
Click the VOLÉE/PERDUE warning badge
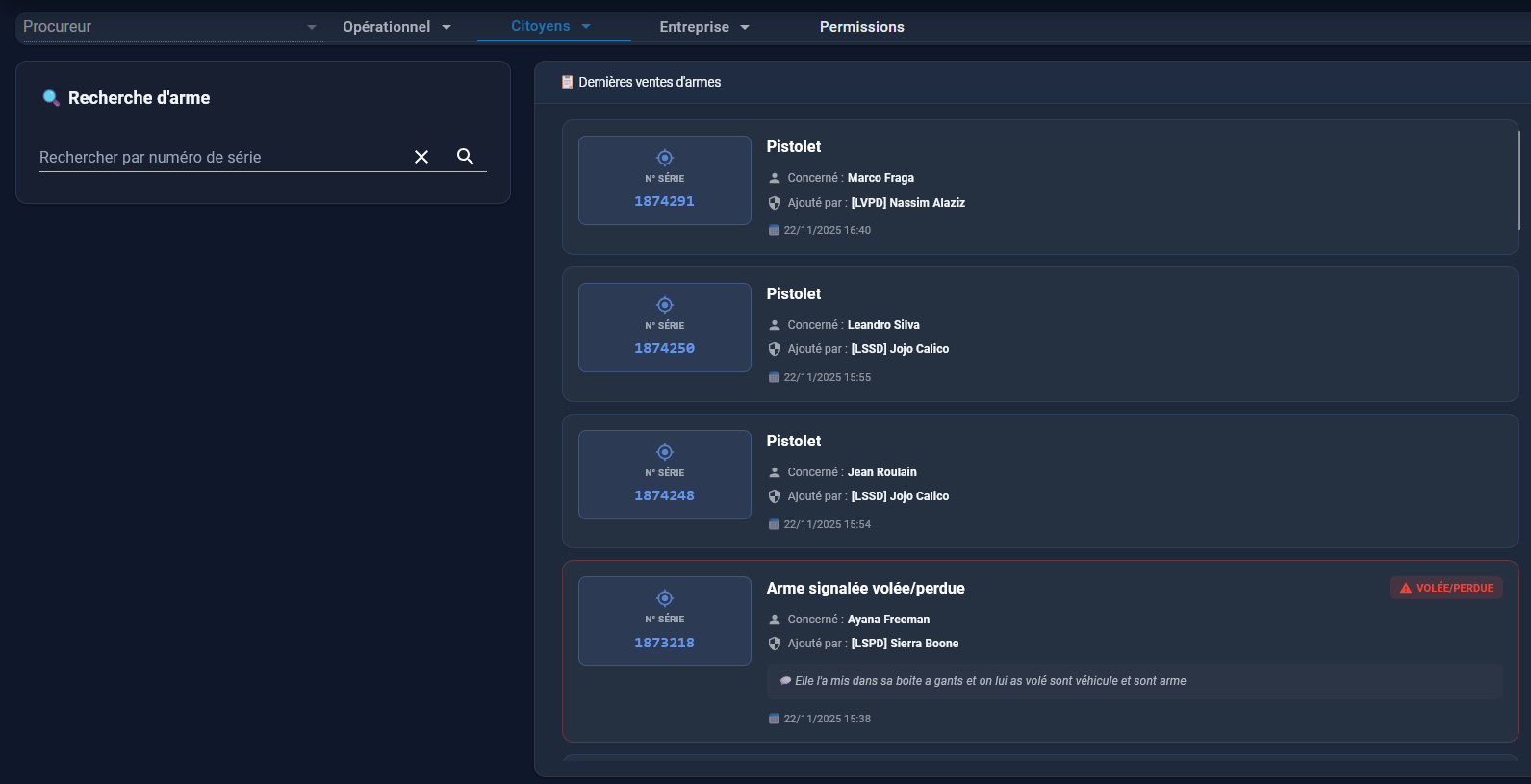1446,588
